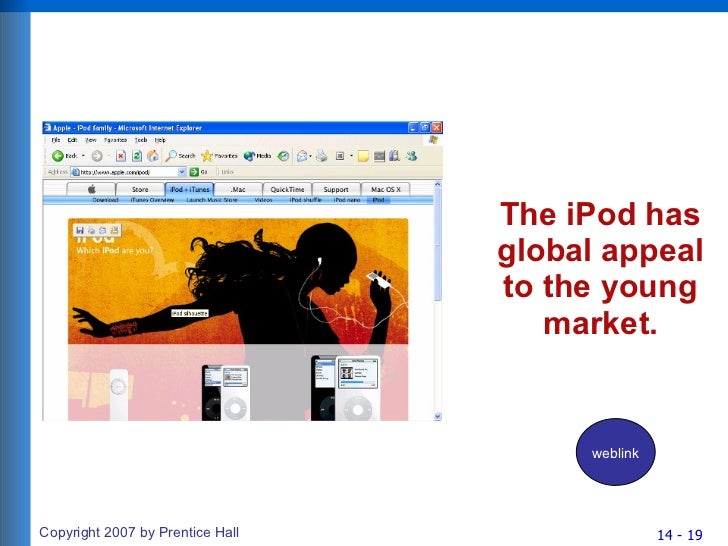This screenshot has height=546, width=728.
Task: Switch to the .Mac tab
Action: 238,189
